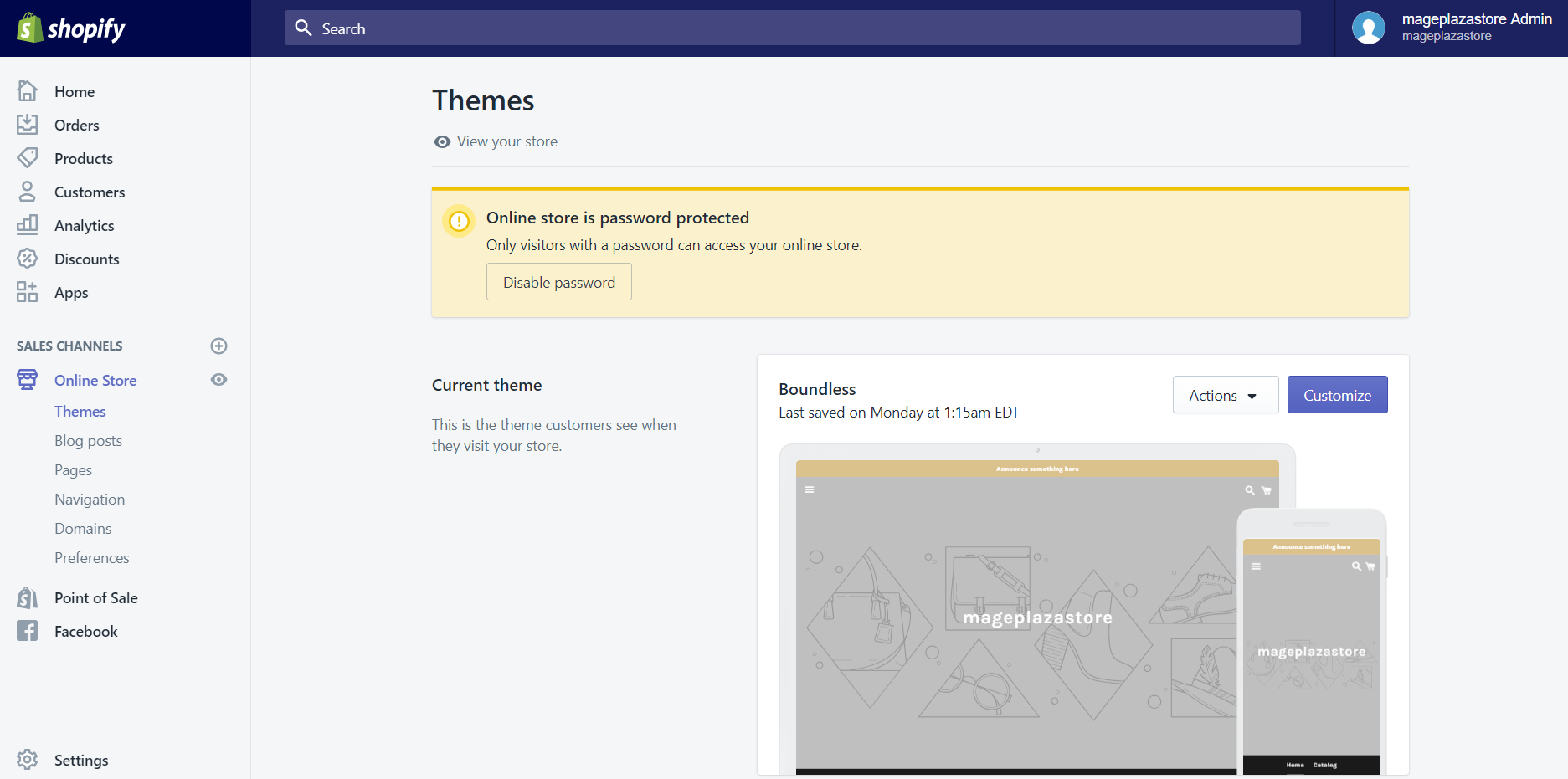Open Discounts section
This screenshot has height=779, width=1568.
pos(87,259)
